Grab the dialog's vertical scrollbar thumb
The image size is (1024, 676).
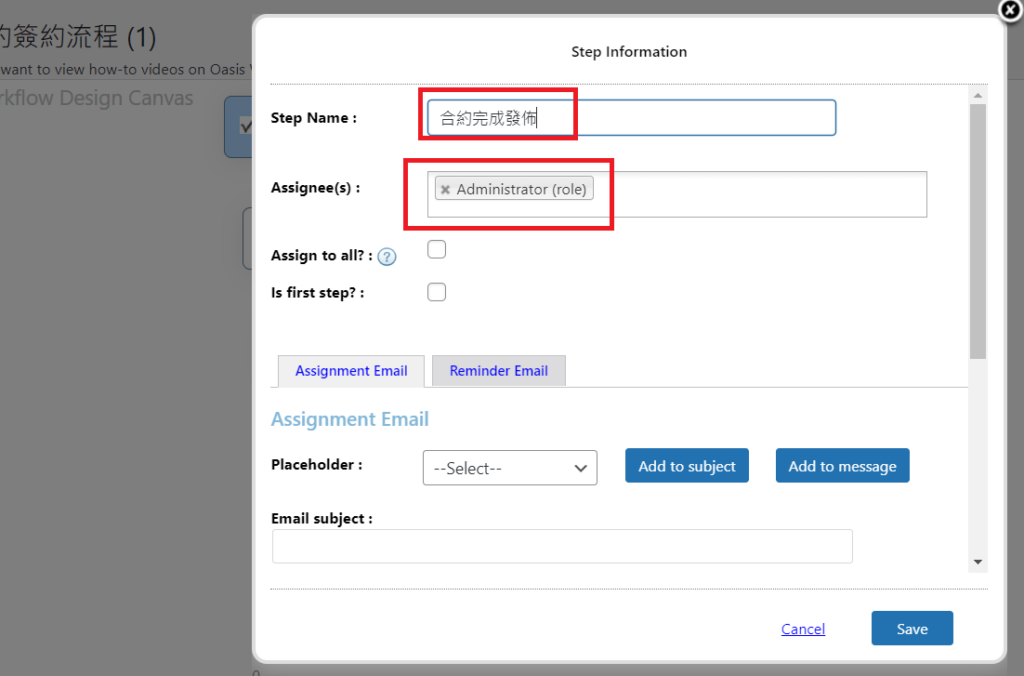pos(978,230)
